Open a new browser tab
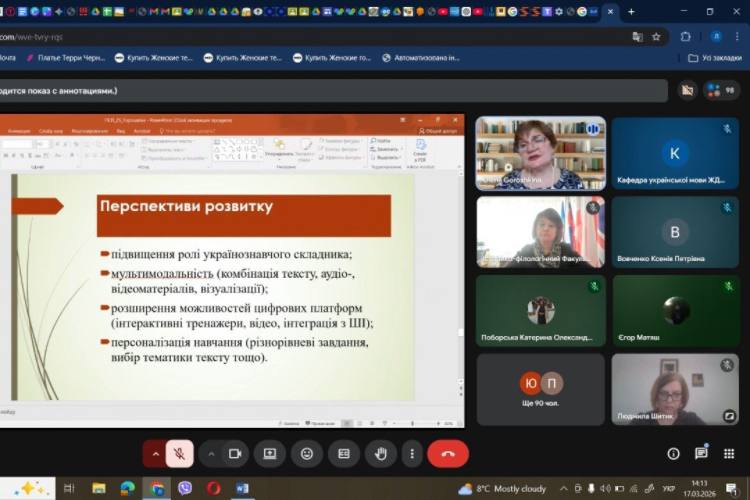This screenshot has height=500, width=750. 631,12
